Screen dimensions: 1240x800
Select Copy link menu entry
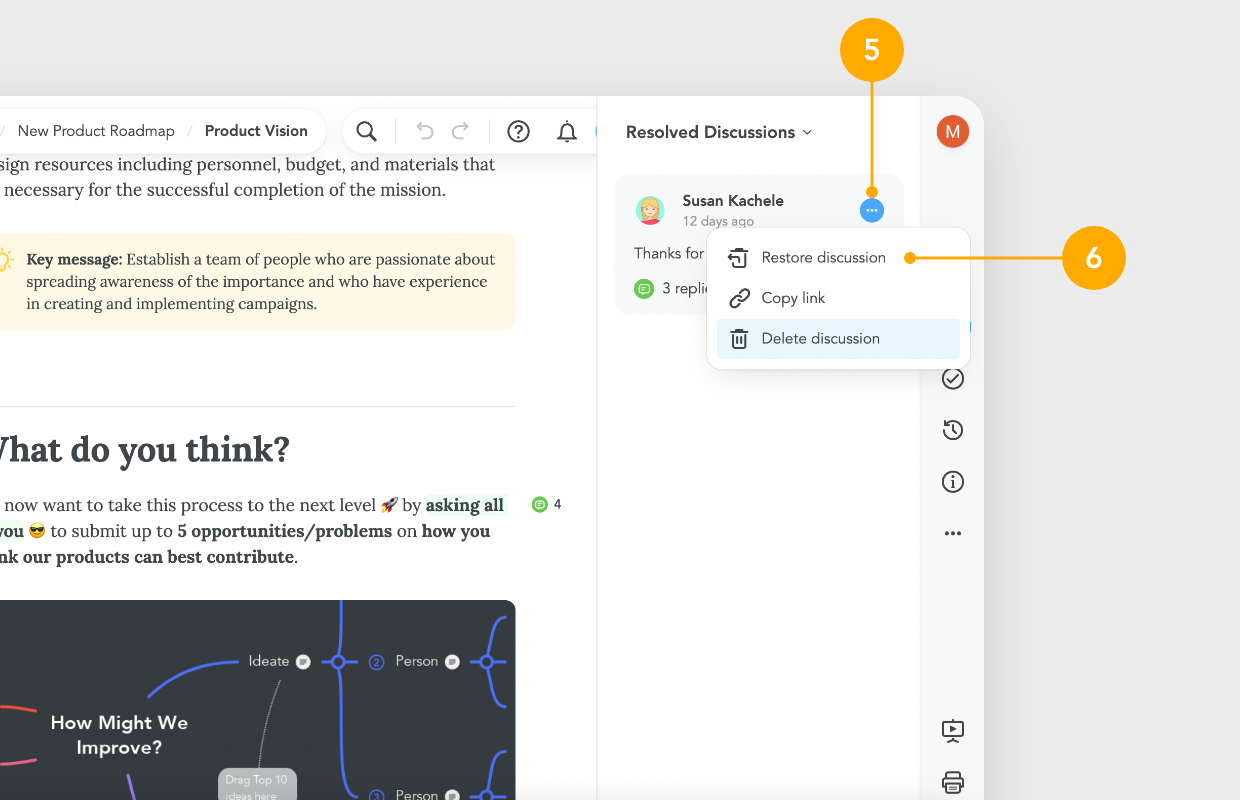coord(838,298)
